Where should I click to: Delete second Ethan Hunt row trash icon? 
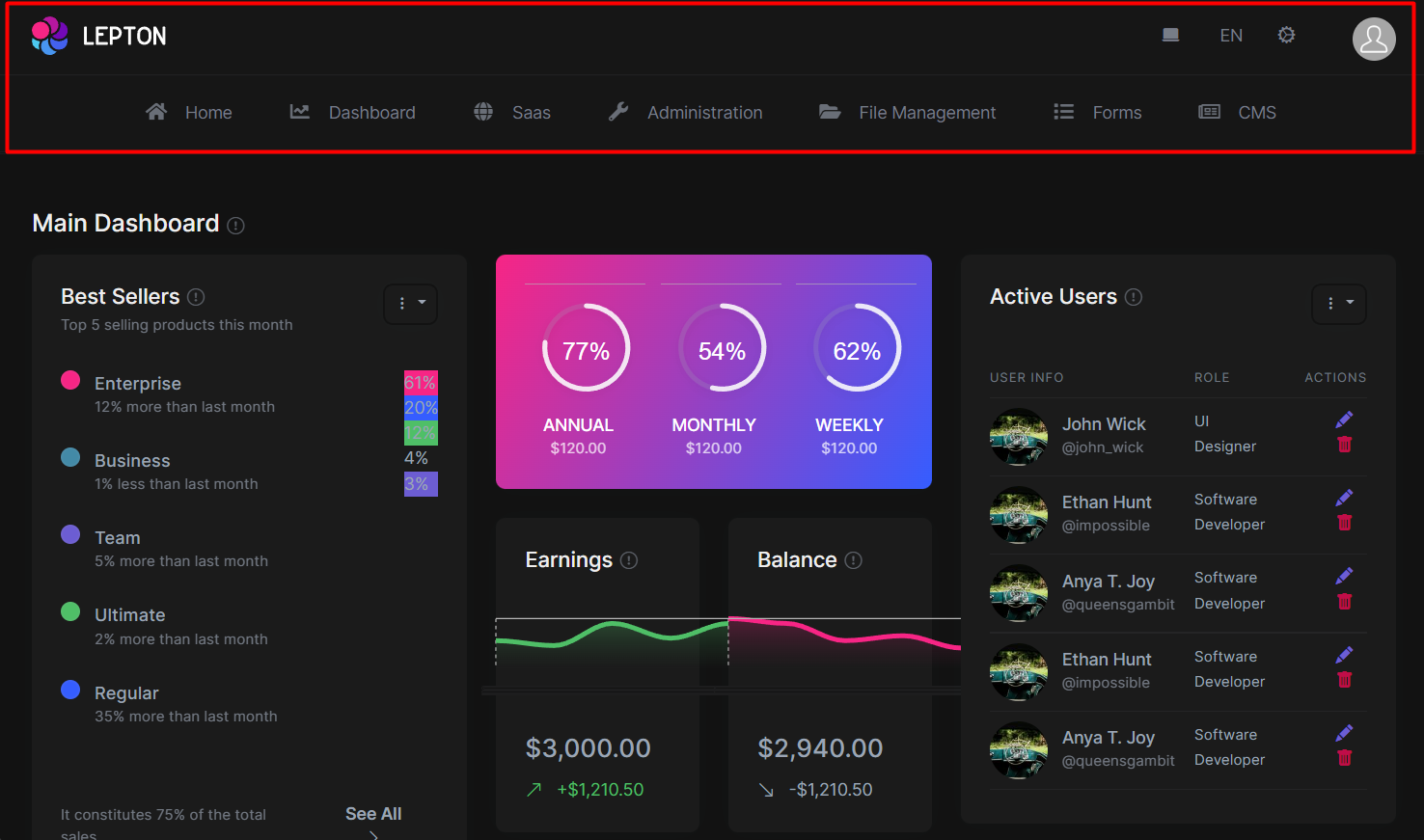point(1345,680)
